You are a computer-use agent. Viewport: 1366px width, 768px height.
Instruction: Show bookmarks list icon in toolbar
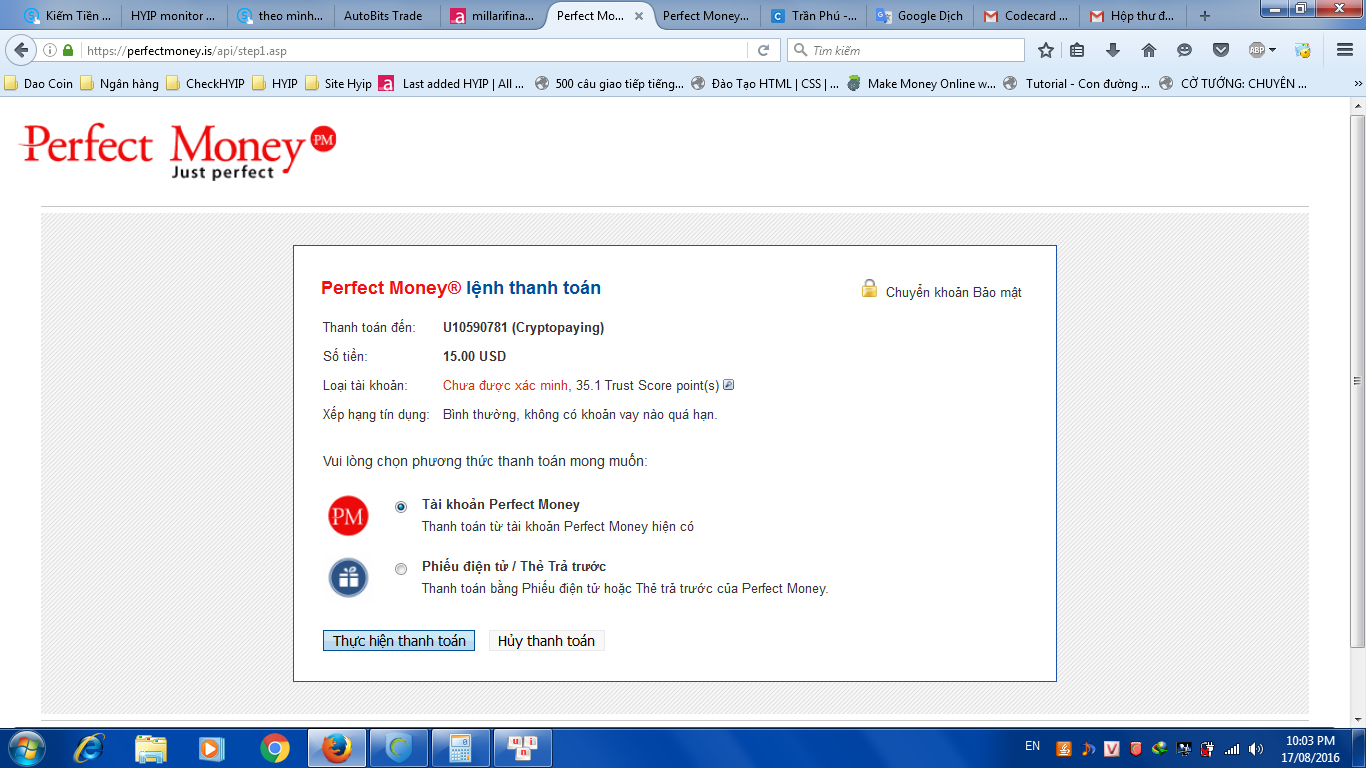coord(1077,50)
